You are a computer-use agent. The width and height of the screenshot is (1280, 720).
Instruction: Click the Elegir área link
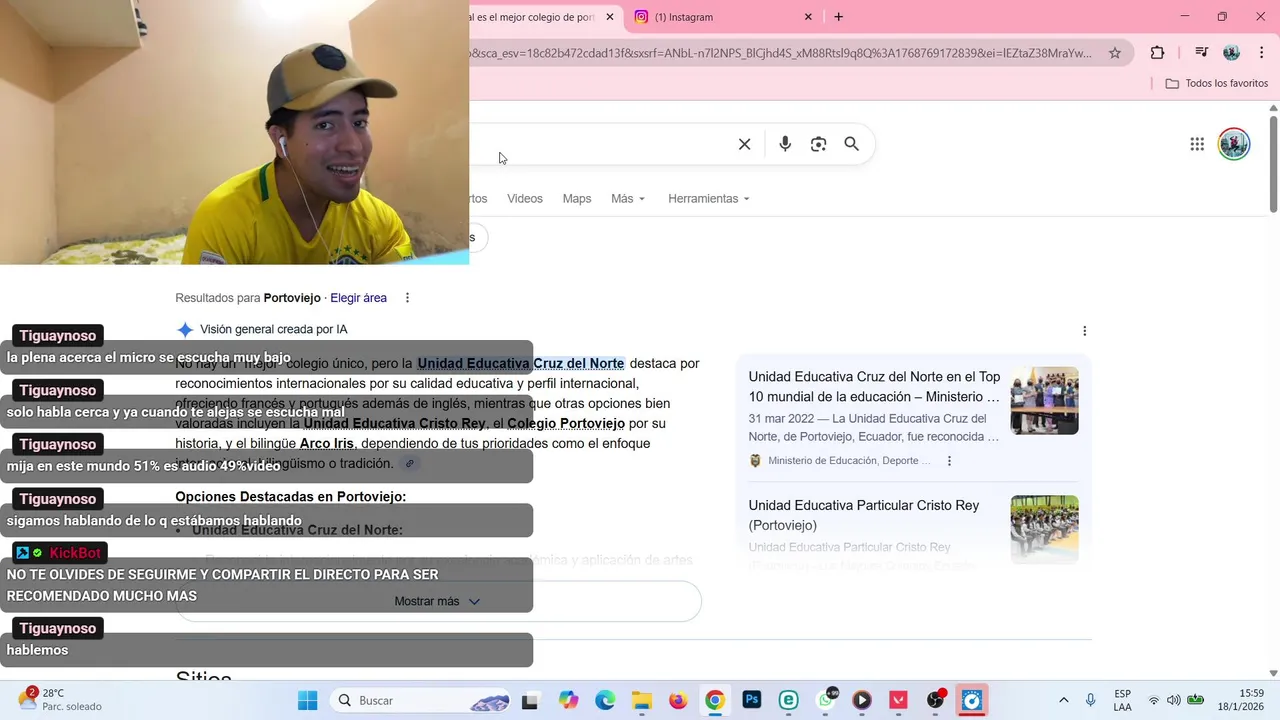(x=358, y=298)
